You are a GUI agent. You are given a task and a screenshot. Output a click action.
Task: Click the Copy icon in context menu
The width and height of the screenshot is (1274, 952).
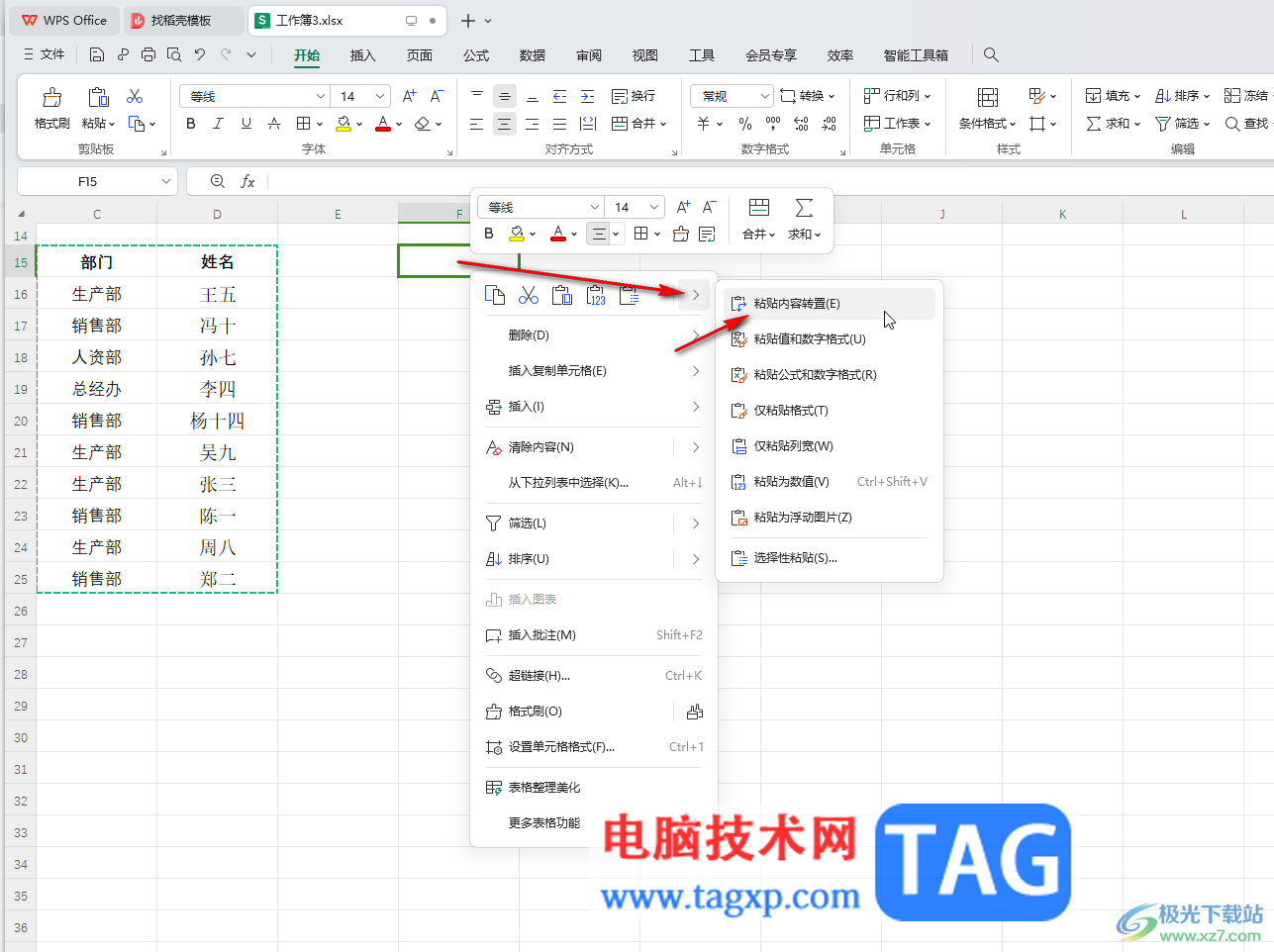[495, 295]
